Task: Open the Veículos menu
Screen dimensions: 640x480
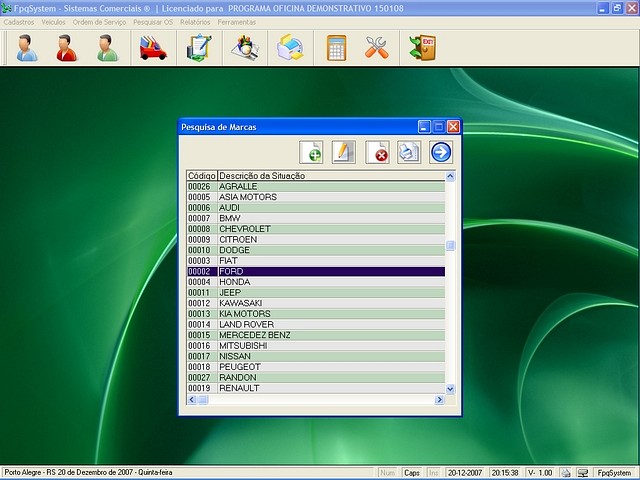Action: click(x=53, y=22)
